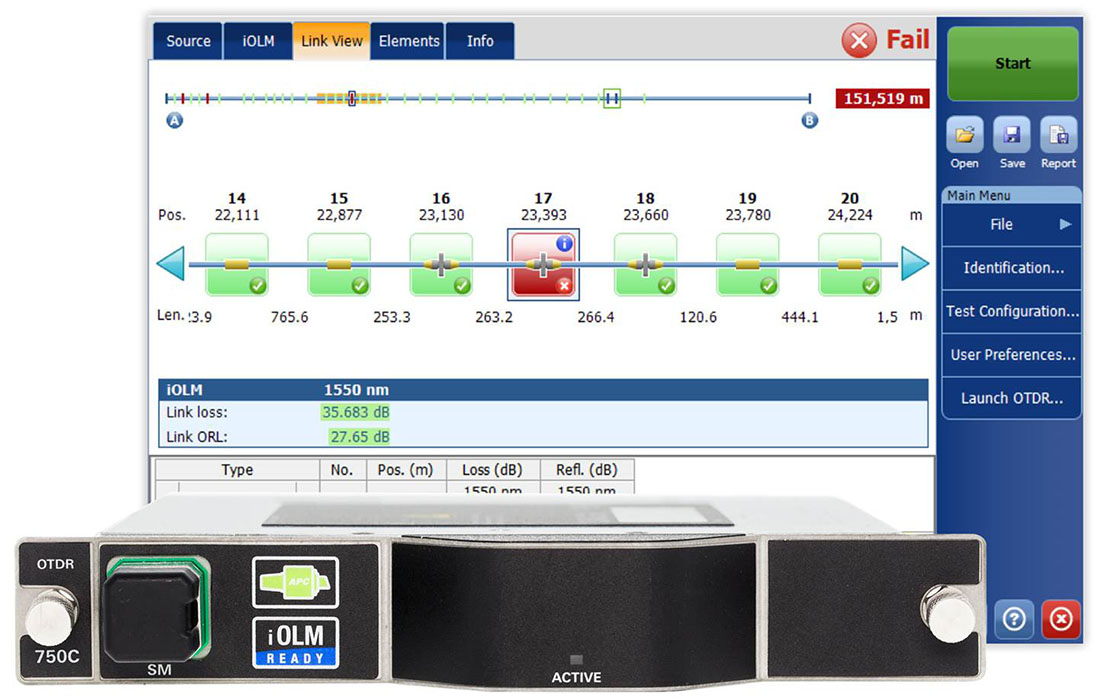Image resolution: width=1098 pixels, height=700 pixels.
Task: Select element 20 splice icon
Action: (x=849, y=264)
